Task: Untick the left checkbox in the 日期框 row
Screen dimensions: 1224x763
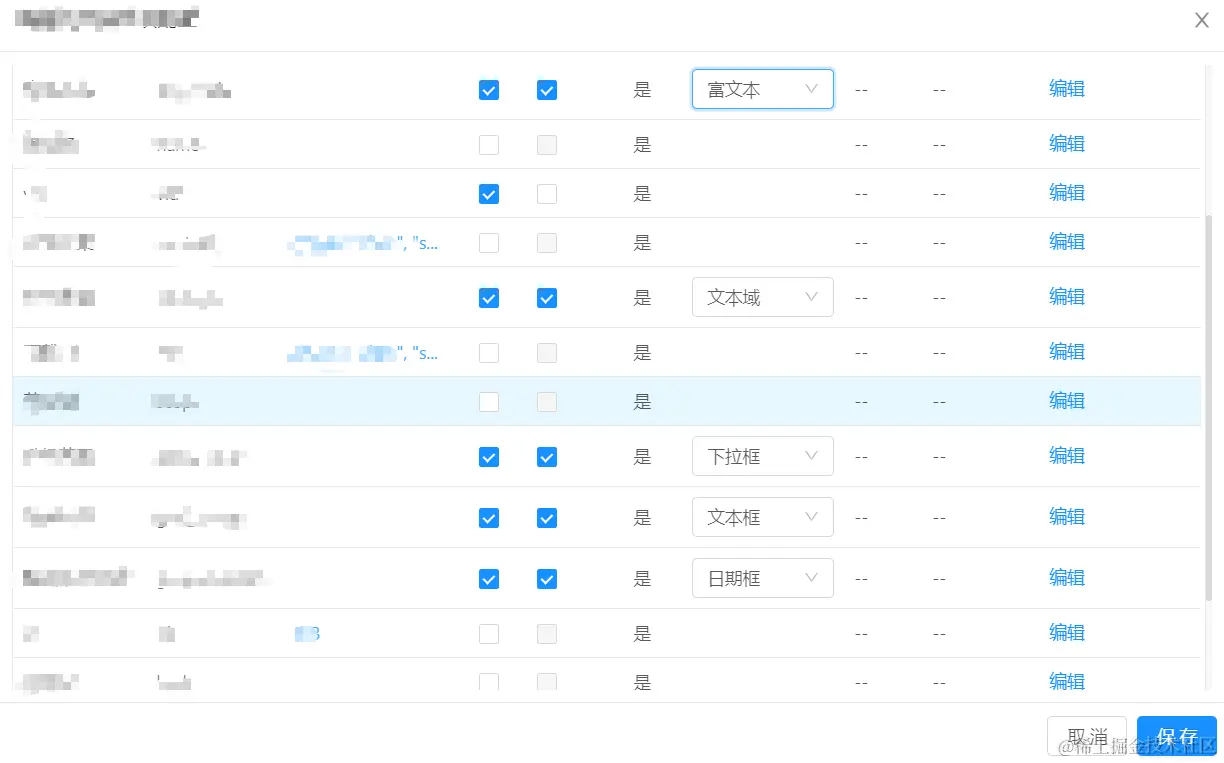Action: (x=489, y=579)
